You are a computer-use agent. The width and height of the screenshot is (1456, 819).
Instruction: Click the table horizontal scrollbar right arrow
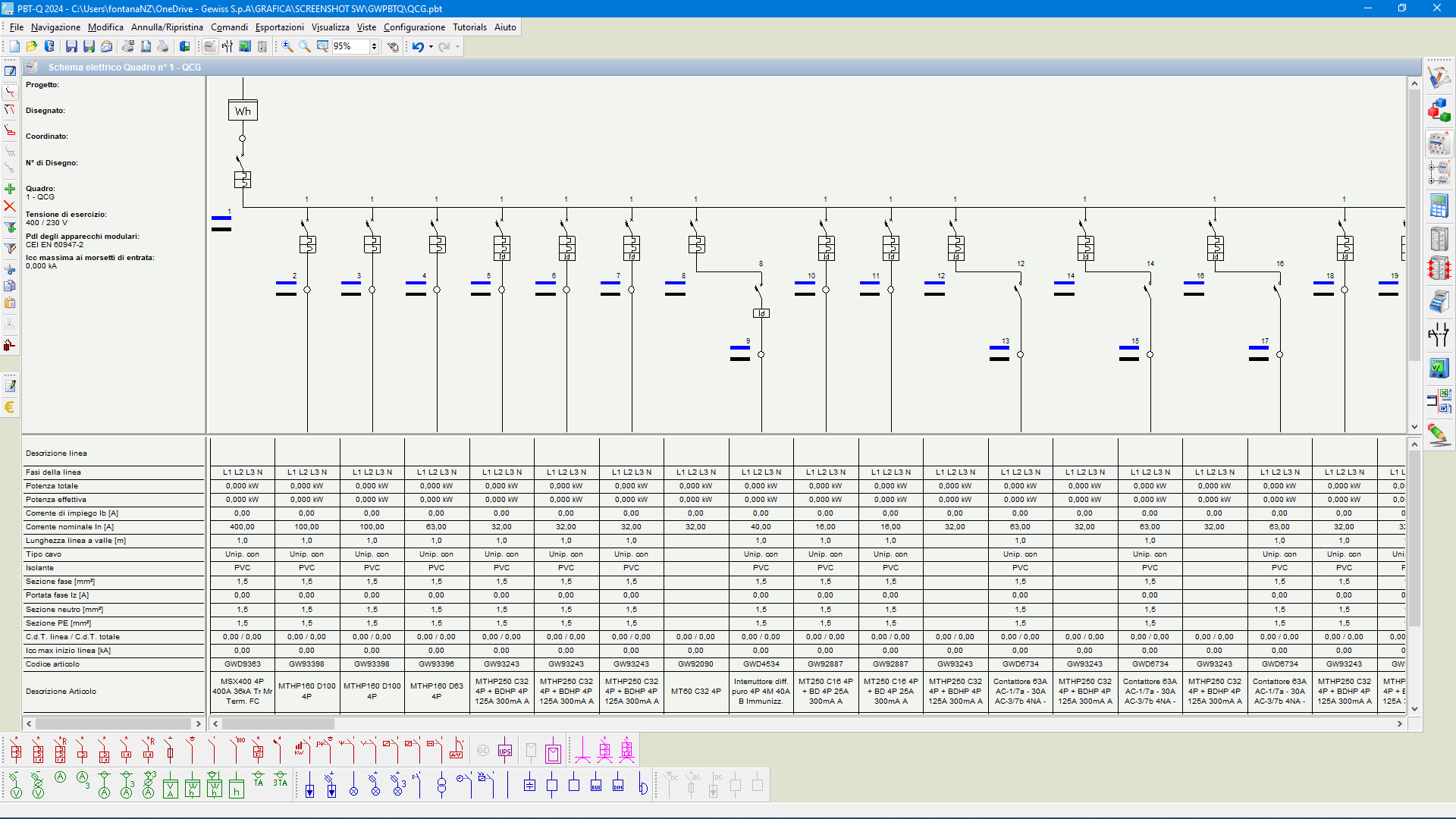click(x=1400, y=724)
